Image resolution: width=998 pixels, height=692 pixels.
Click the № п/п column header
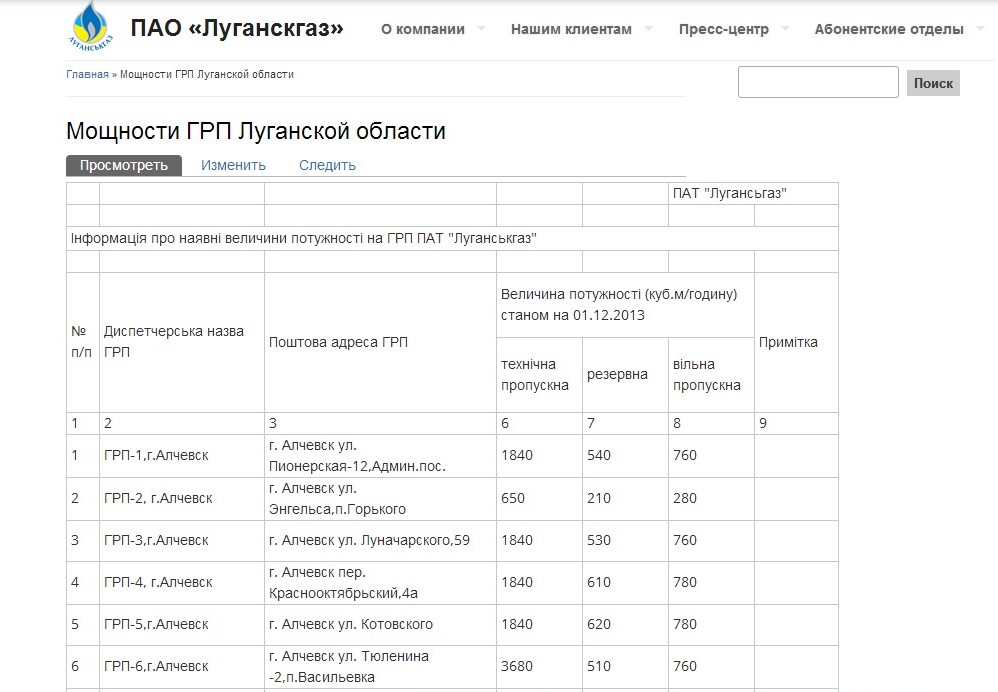[83, 342]
